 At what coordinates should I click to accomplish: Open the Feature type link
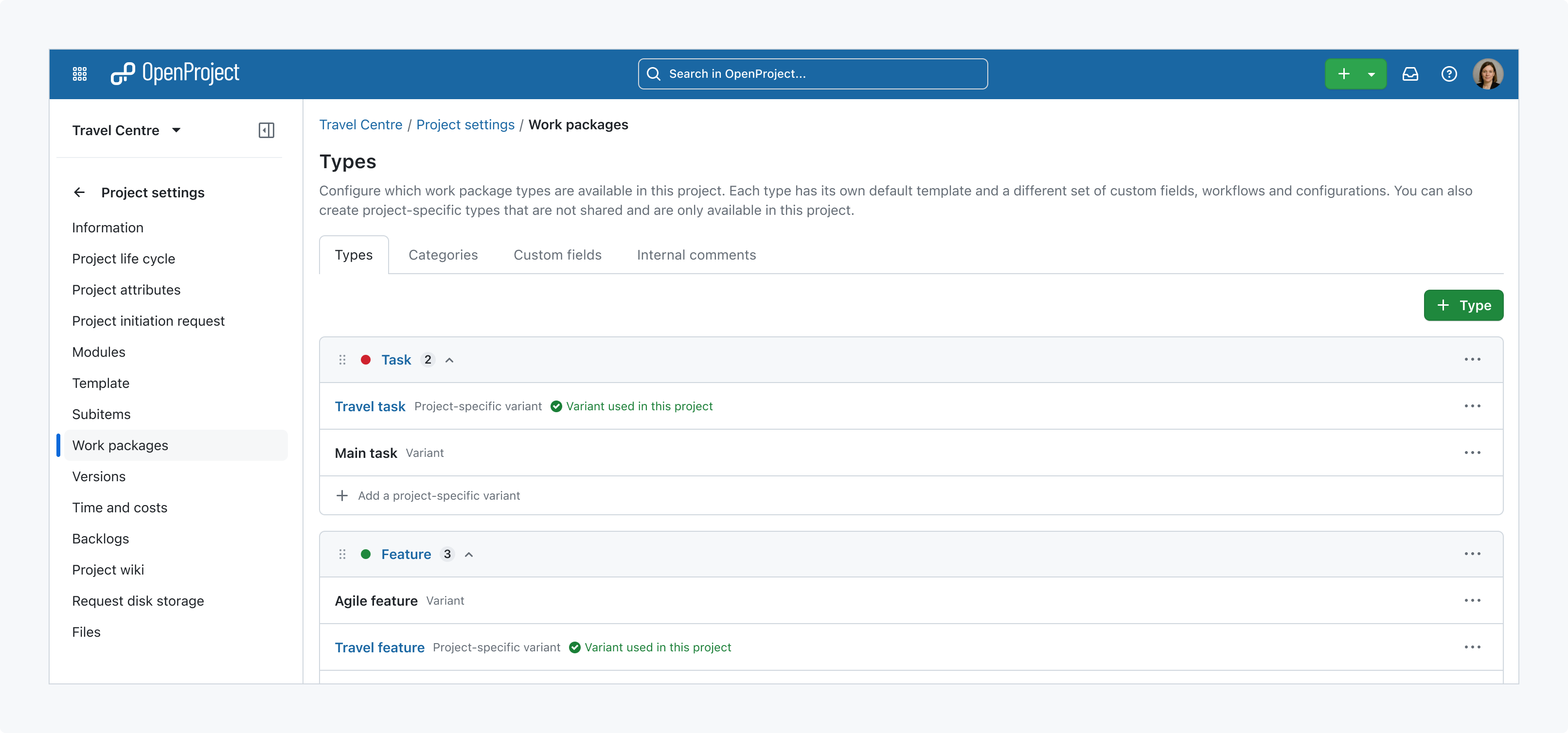click(x=406, y=555)
